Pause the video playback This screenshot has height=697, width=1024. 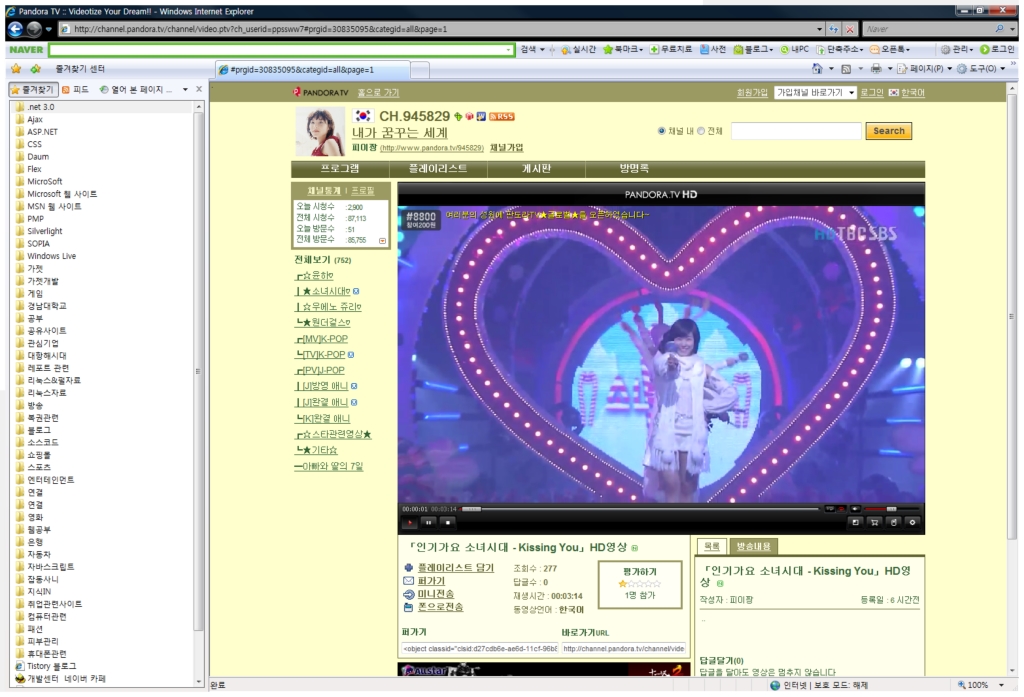click(x=428, y=523)
